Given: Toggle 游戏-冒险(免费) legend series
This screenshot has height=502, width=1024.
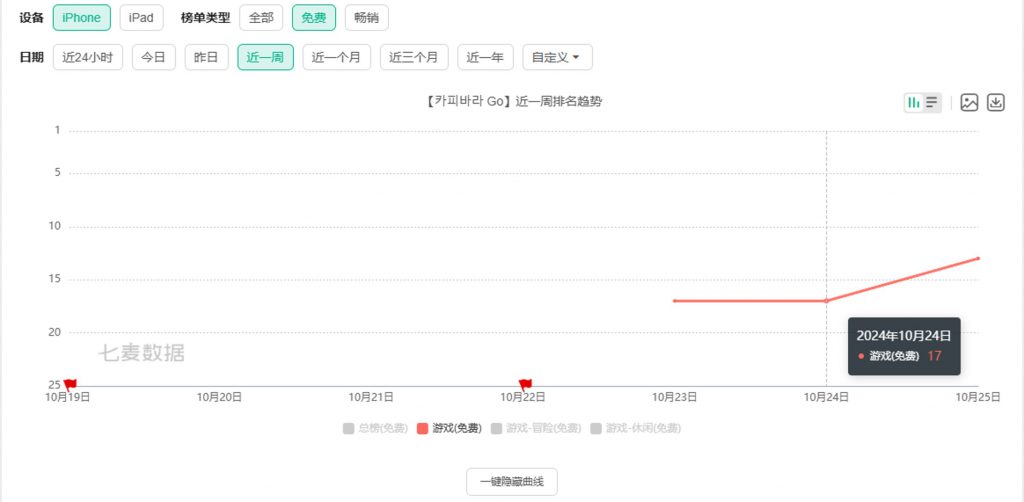Looking at the screenshot, I should [x=536, y=428].
